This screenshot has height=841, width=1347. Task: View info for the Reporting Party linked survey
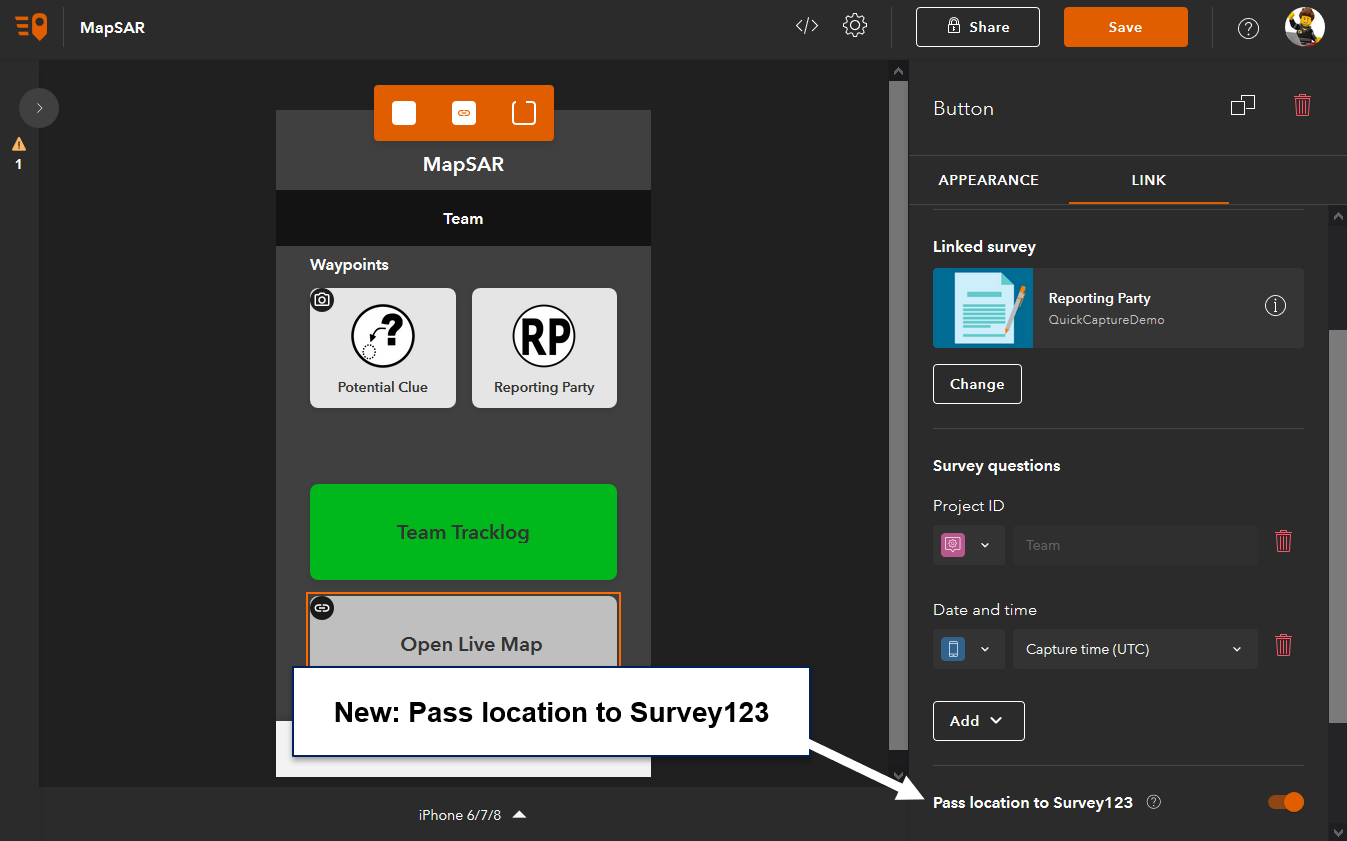1275,306
